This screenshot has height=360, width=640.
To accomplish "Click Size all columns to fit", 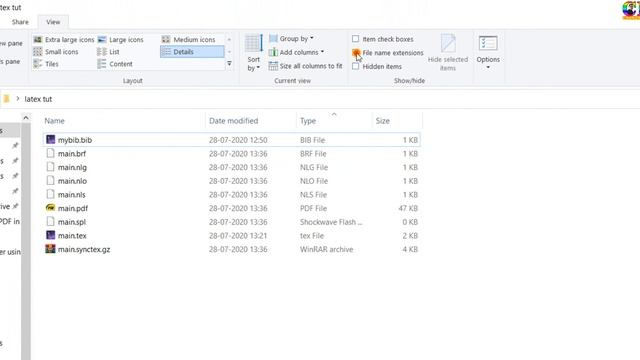I will pos(305,66).
